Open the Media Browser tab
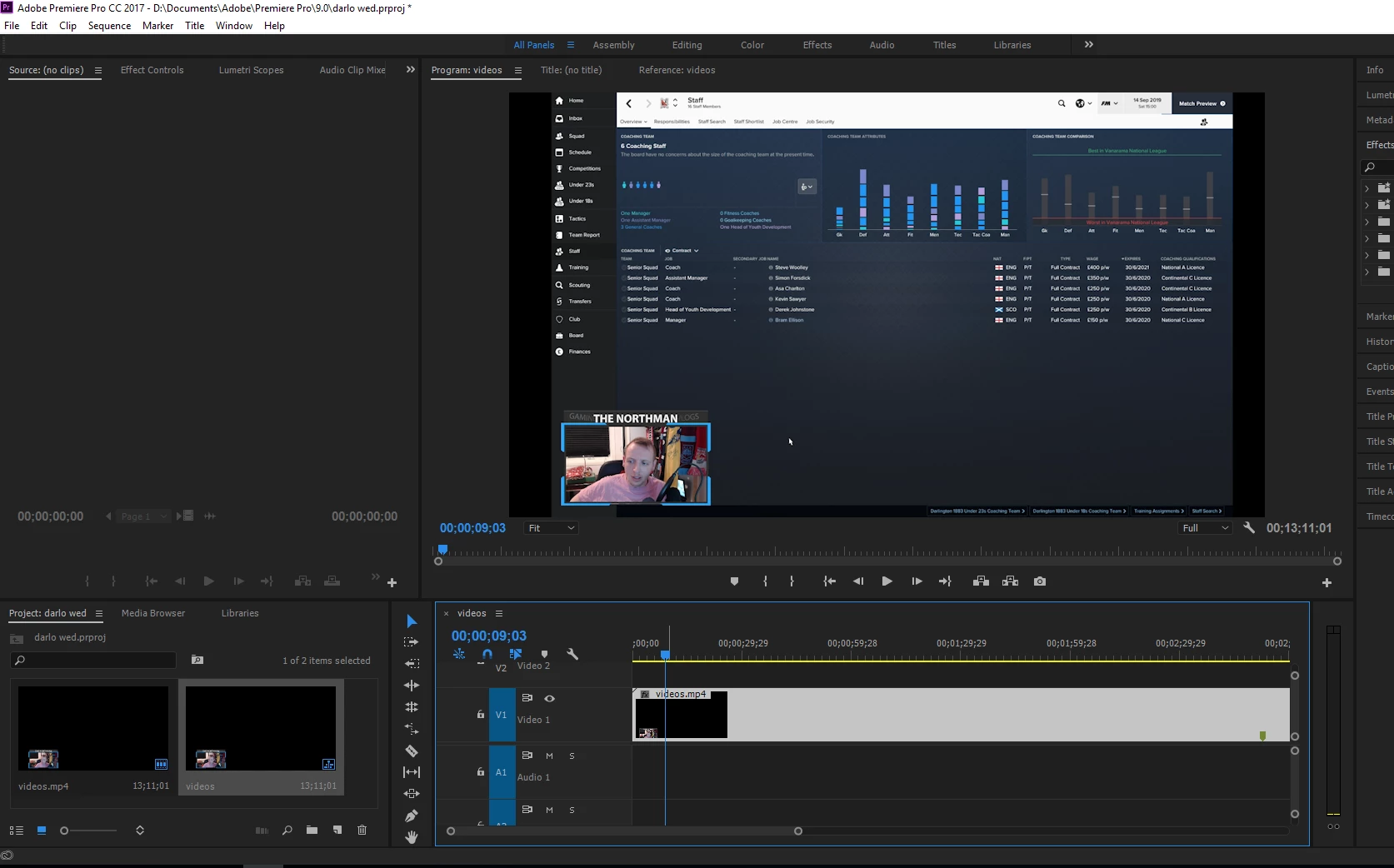 [153, 613]
